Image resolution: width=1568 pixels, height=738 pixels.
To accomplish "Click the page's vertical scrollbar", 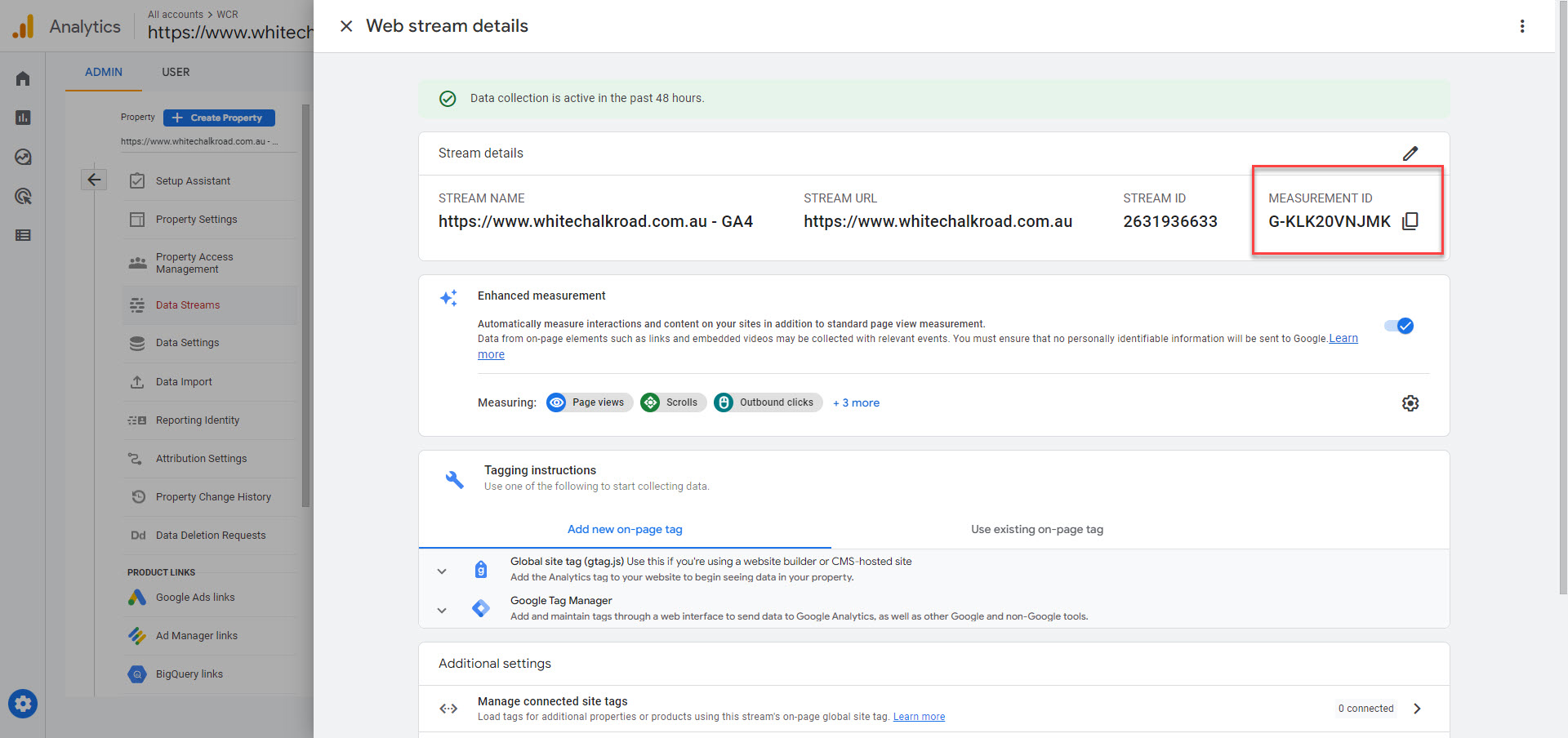I will click(1562, 327).
